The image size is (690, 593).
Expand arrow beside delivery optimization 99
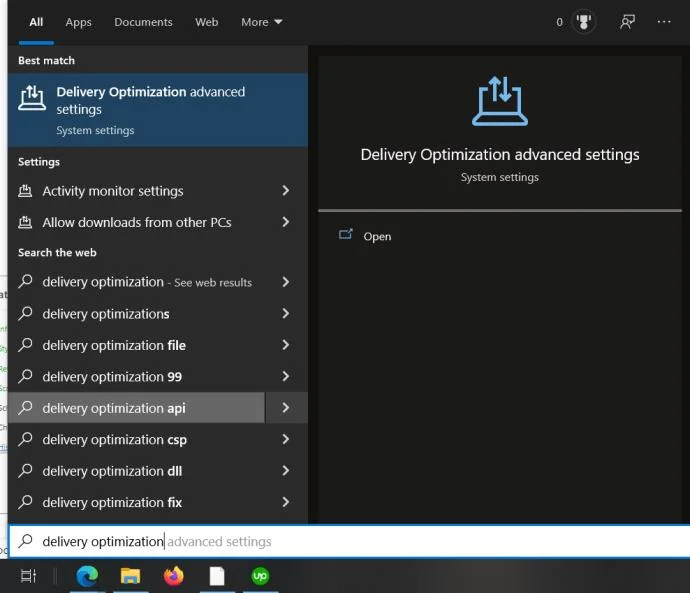click(286, 376)
